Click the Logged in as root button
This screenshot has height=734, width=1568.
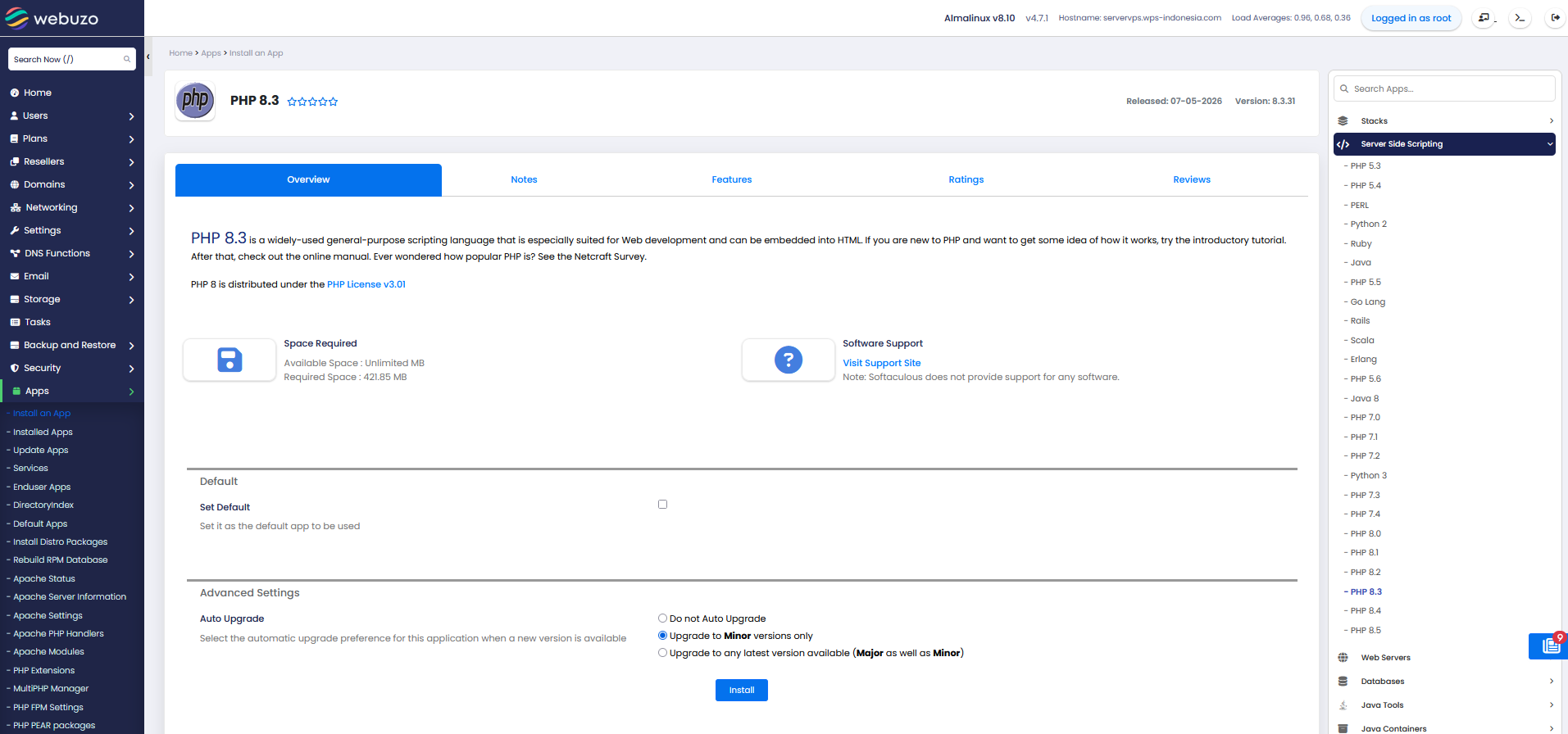1411,18
